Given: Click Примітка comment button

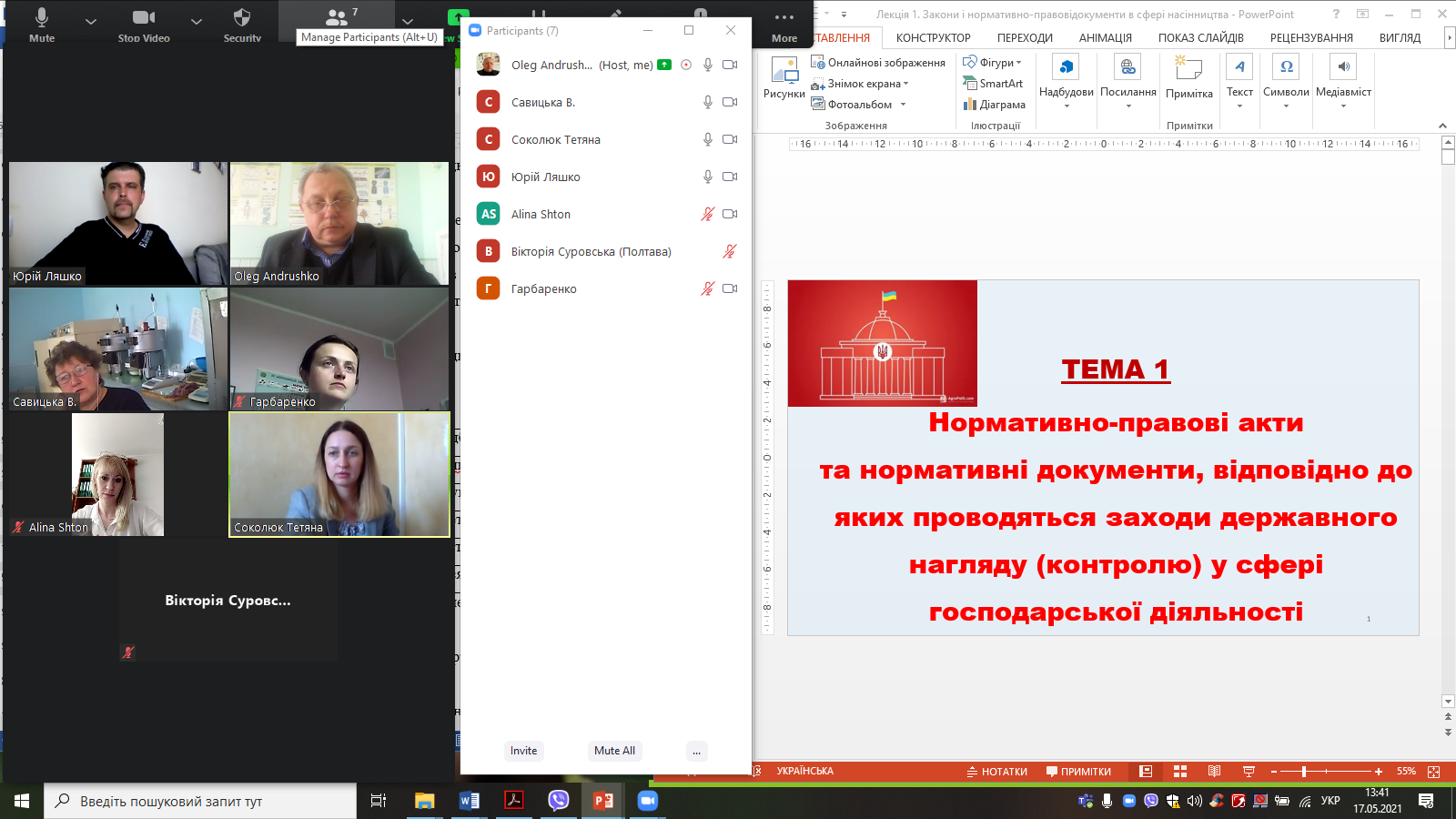Looking at the screenshot, I should (x=1189, y=78).
